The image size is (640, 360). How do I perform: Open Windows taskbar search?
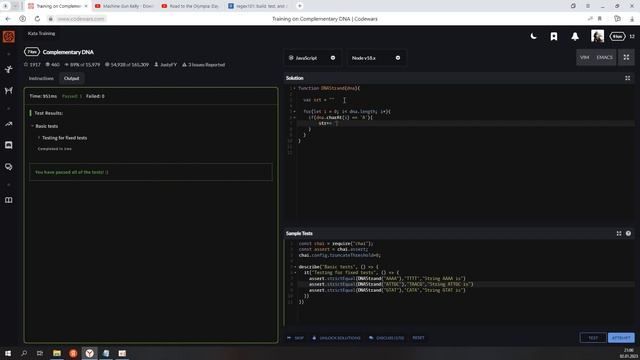[x=24, y=353]
